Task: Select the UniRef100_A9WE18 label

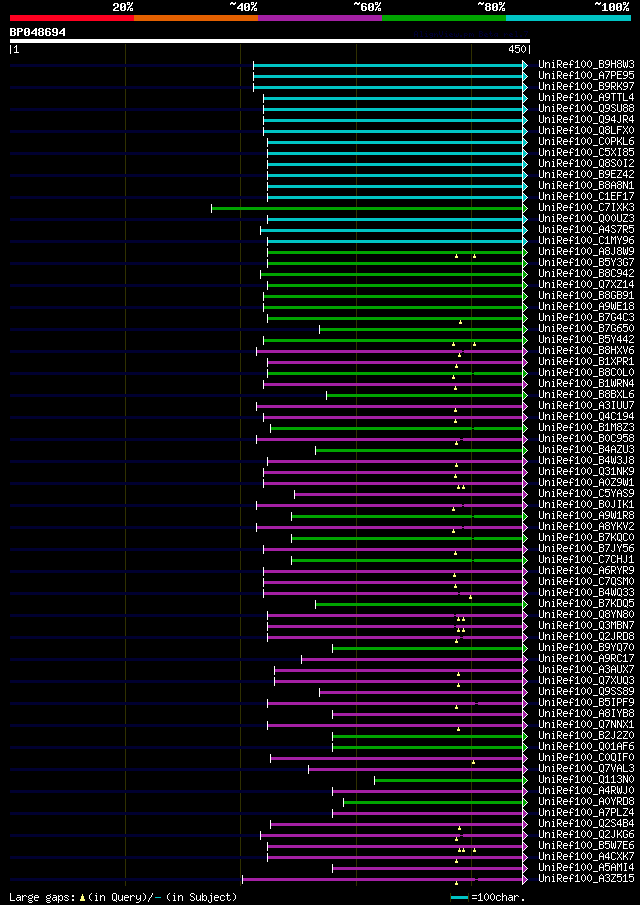Action: [586, 306]
